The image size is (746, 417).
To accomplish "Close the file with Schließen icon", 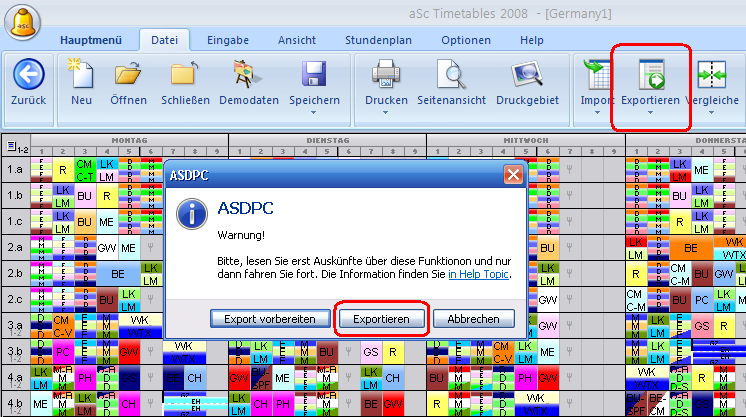I will (185, 74).
